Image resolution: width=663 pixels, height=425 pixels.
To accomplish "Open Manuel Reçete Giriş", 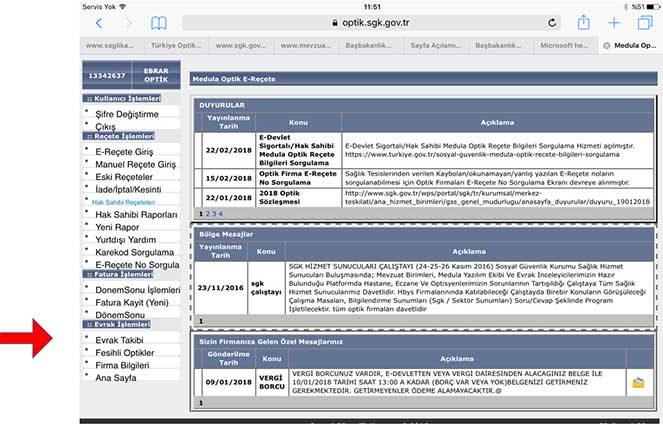I will (135, 165).
